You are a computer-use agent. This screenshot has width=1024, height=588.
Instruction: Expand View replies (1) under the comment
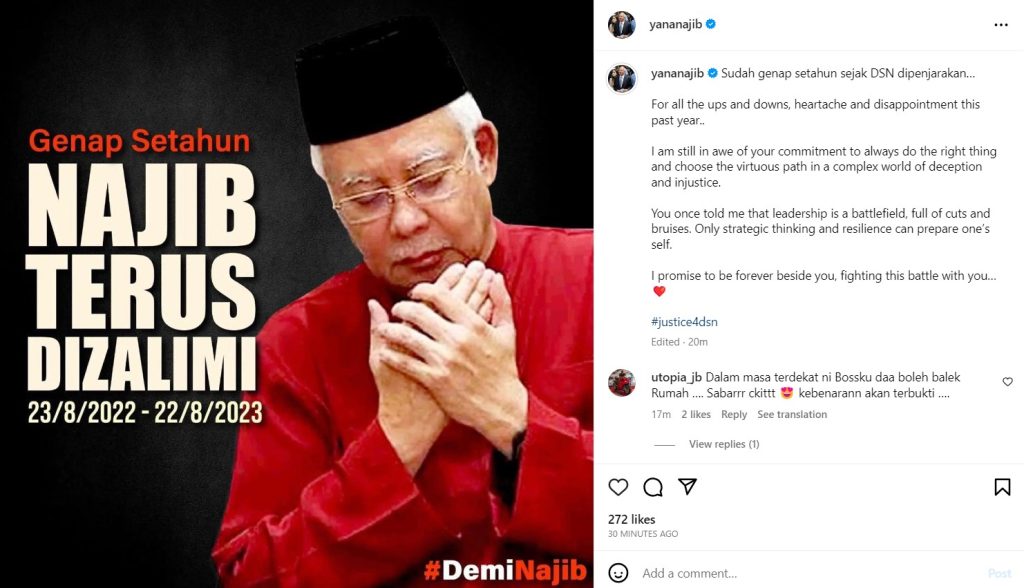point(724,444)
